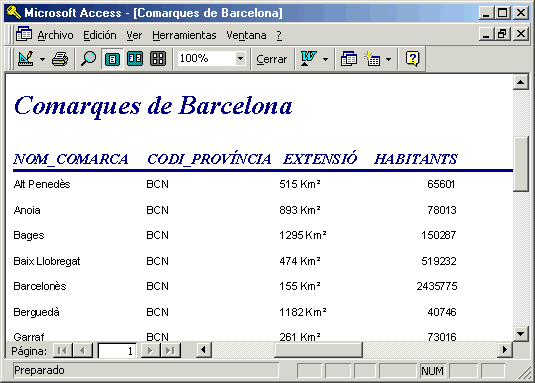Click the vertical scrollbar thumb
The image size is (535, 383).
point(521,164)
